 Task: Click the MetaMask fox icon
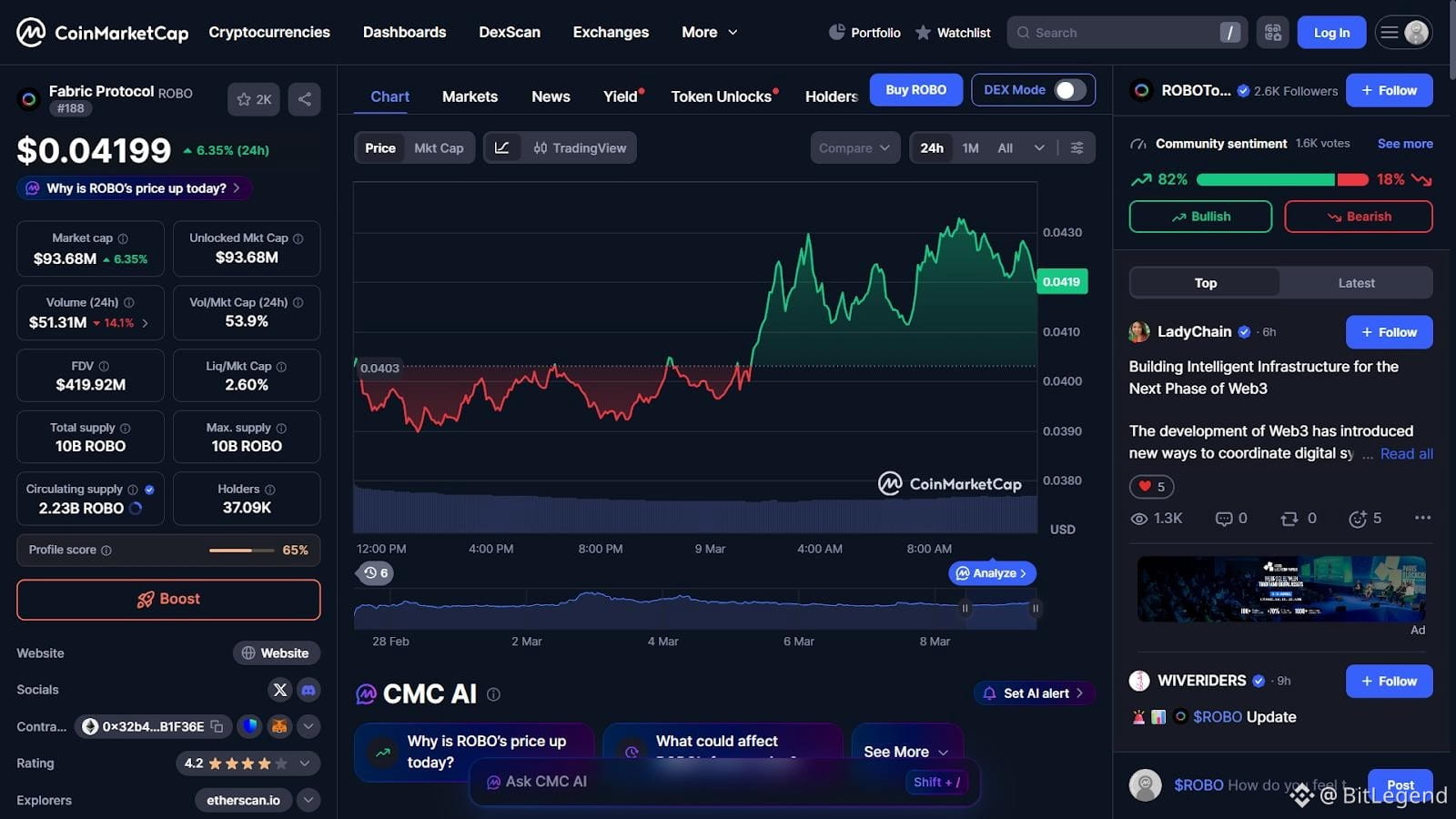[x=279, y=726]
